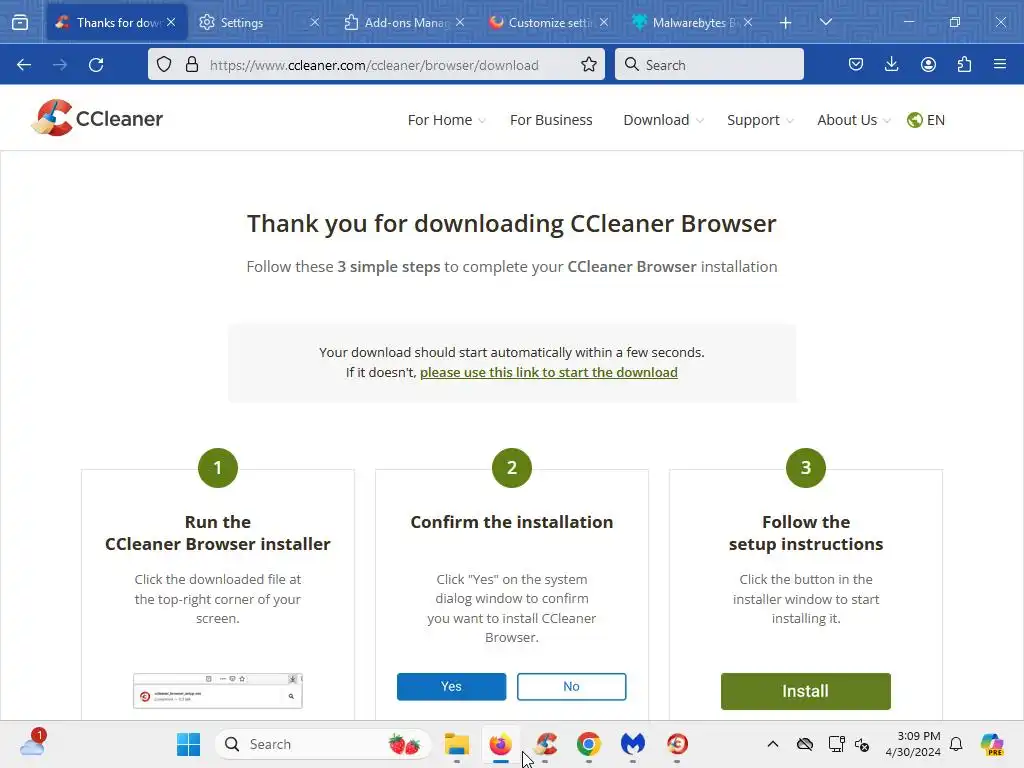Go back to the previous page

click(x=24, y=65)
